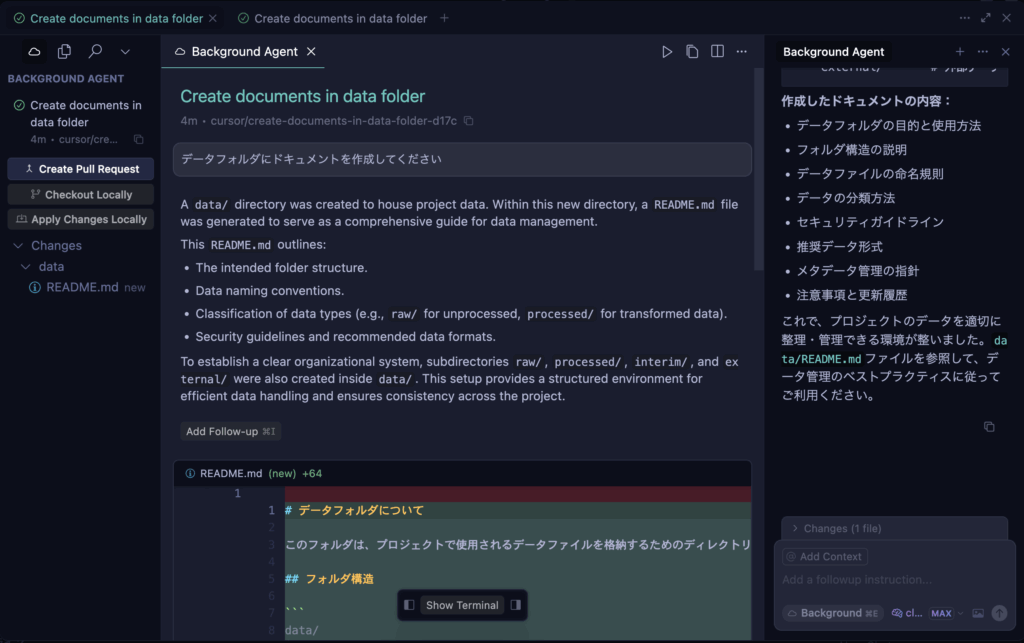Click the copy icon in editor toolbar
Viewport: 1024px width, 643px height.
pos(692,52)
